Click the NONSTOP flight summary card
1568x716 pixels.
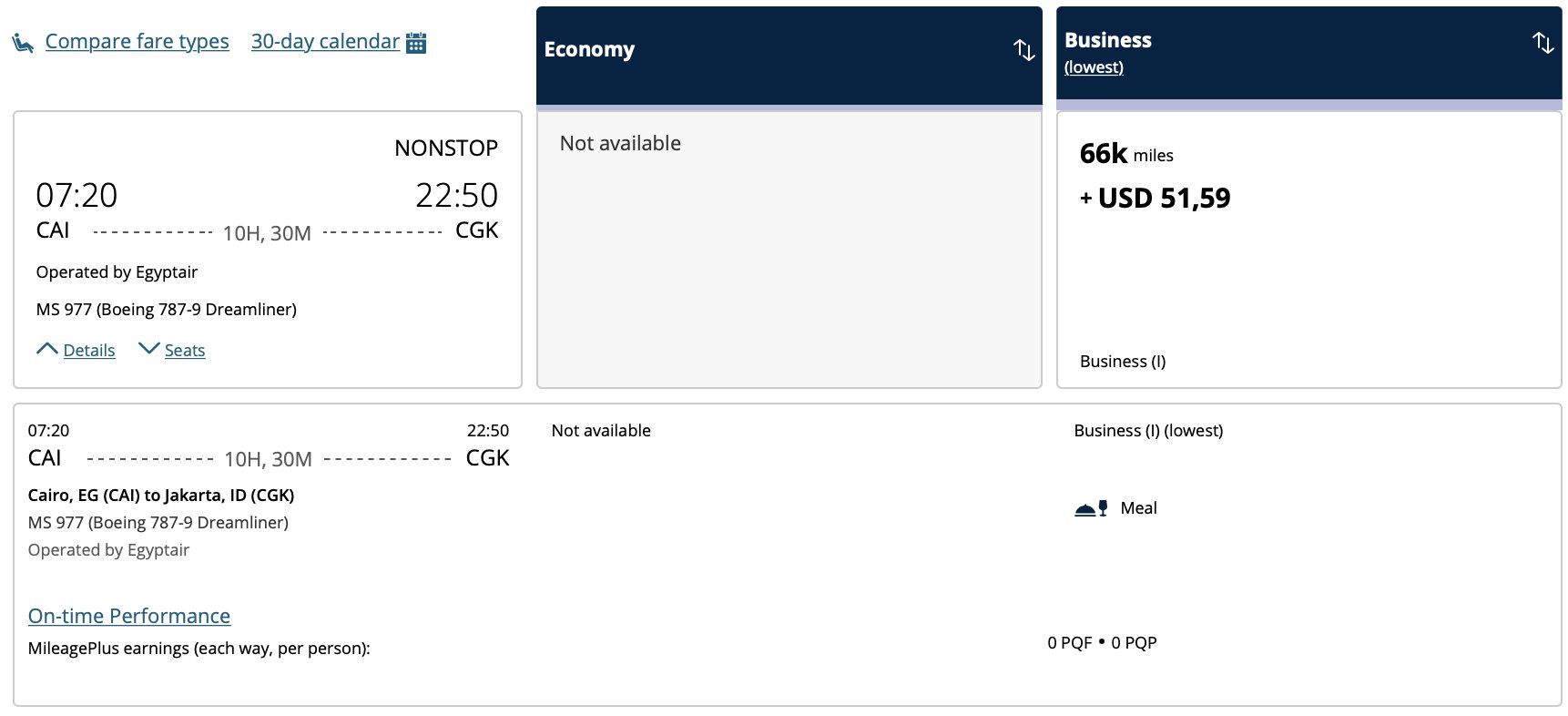[x=268, y=250]
